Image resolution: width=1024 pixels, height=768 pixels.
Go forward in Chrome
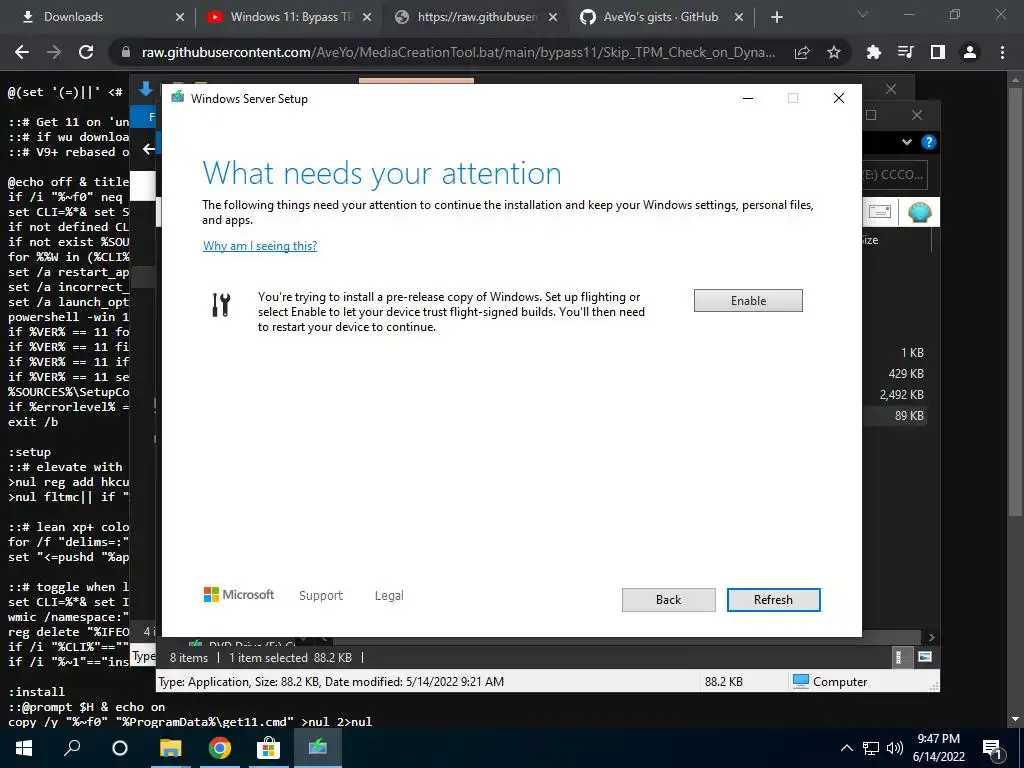[x=54, y=52]
